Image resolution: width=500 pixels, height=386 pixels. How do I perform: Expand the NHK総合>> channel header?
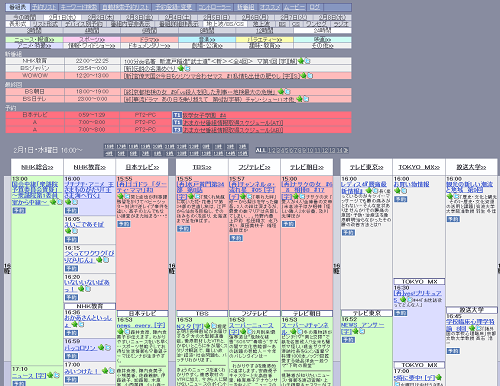[x=37, y=167]
